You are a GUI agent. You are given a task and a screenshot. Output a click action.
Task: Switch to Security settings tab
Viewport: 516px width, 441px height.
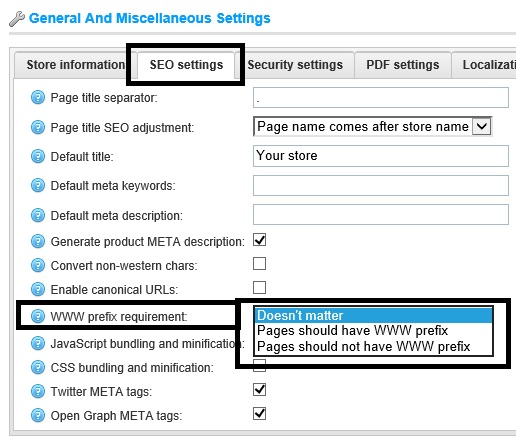tap(295, 65)
